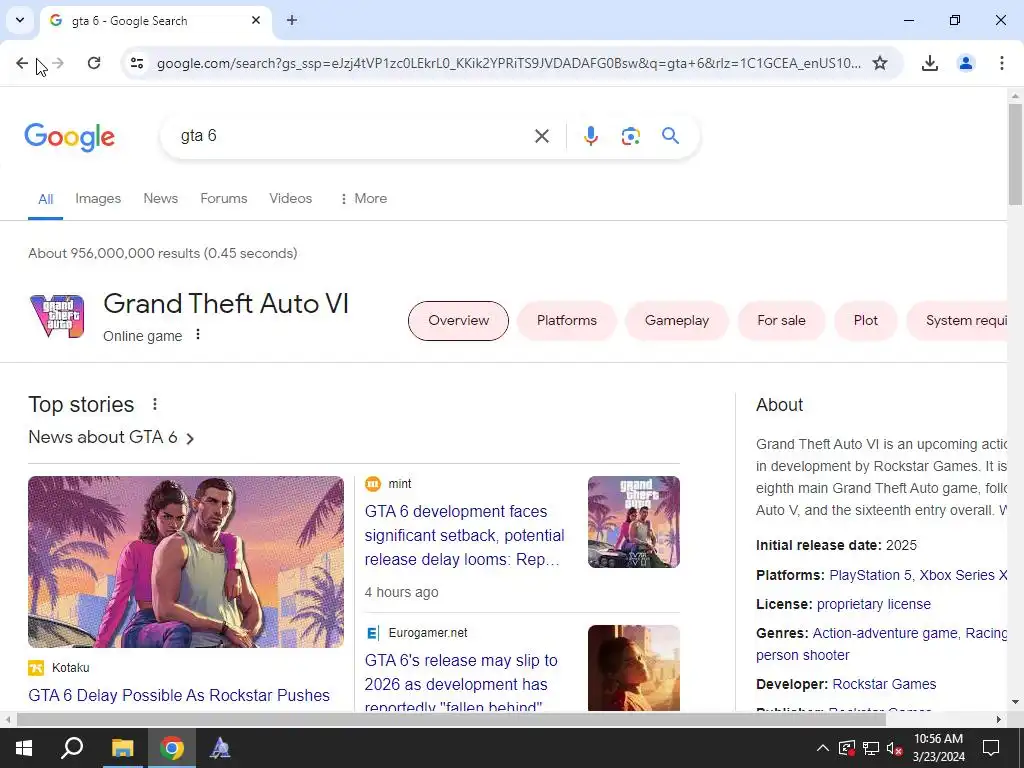The image size is (1024, 768).
Task: Clear the search box with X icon
Action: click(541, 136)
